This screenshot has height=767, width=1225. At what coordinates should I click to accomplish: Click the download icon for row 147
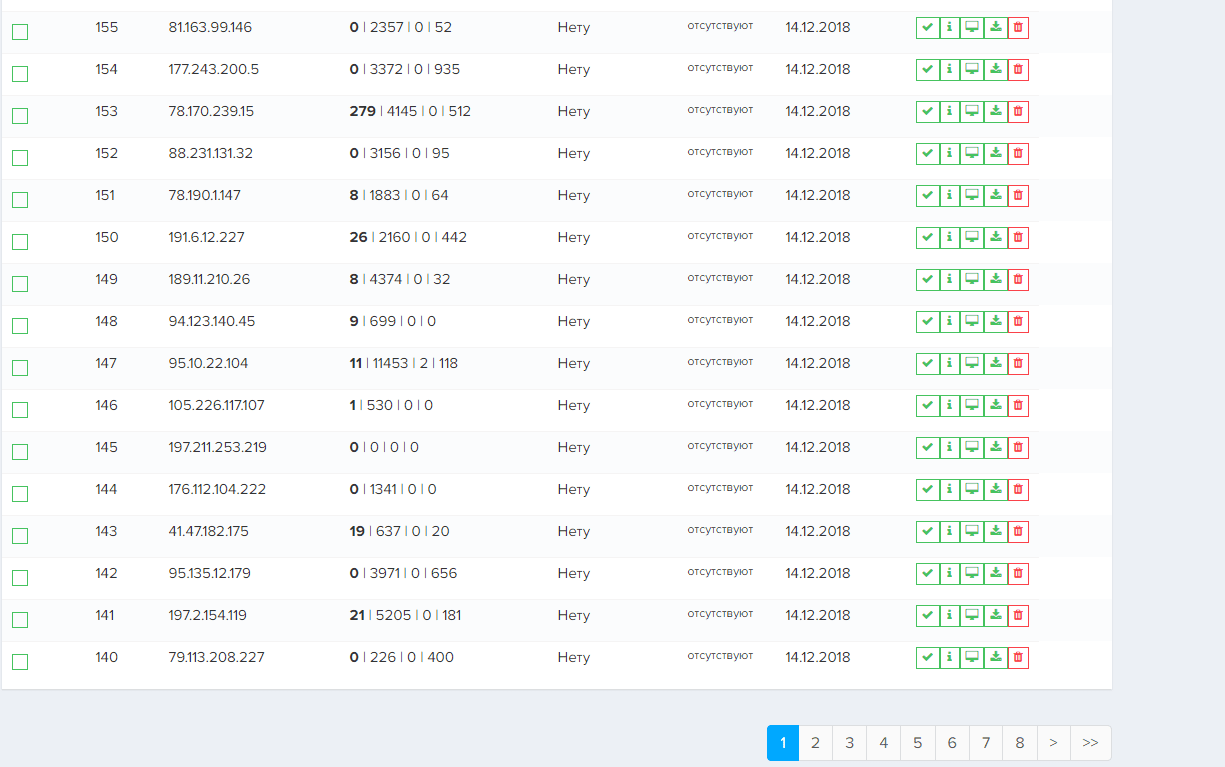(x=995, y=364)
